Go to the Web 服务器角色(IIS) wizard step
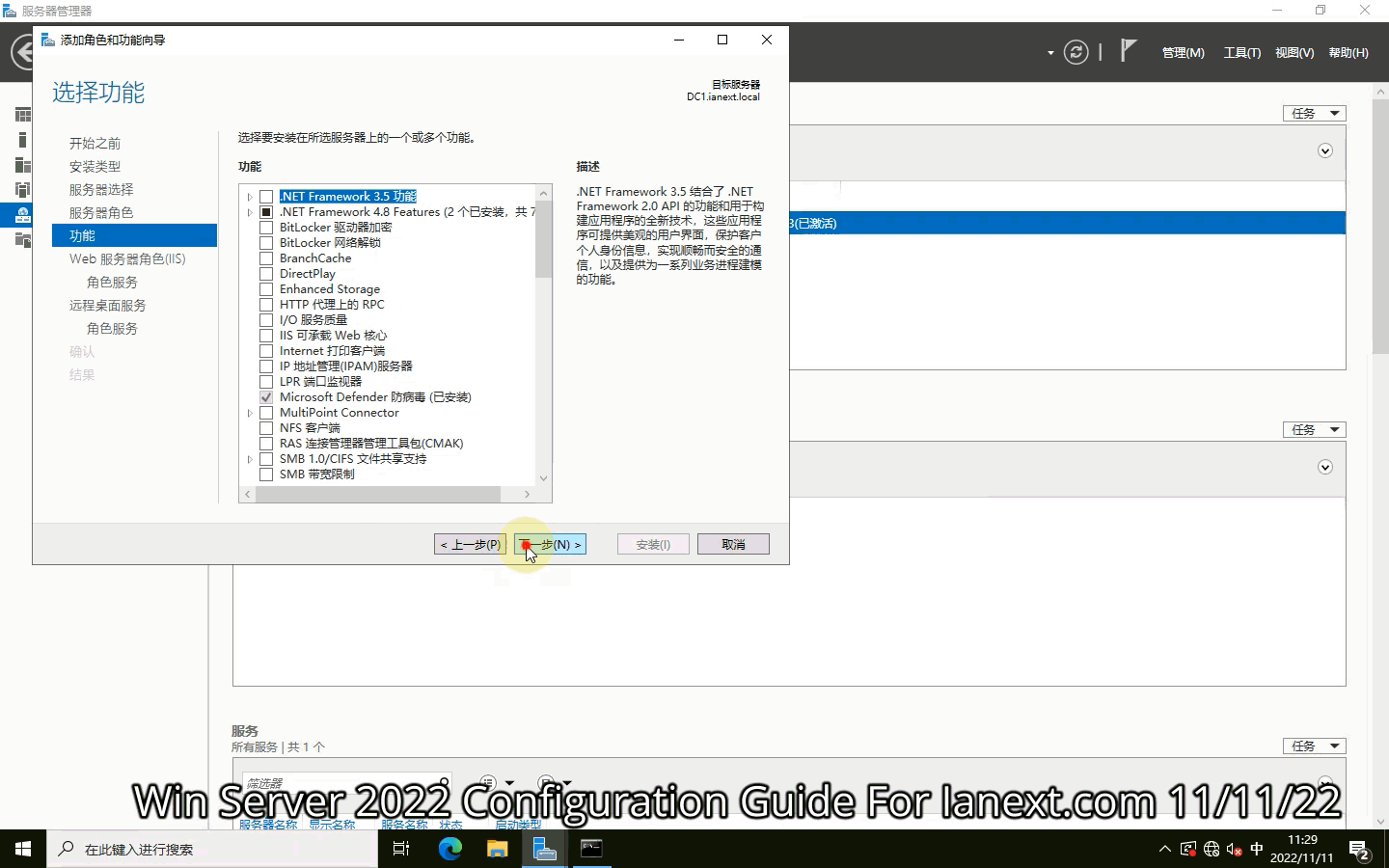 pyautogui.click(x=127, y=258)
